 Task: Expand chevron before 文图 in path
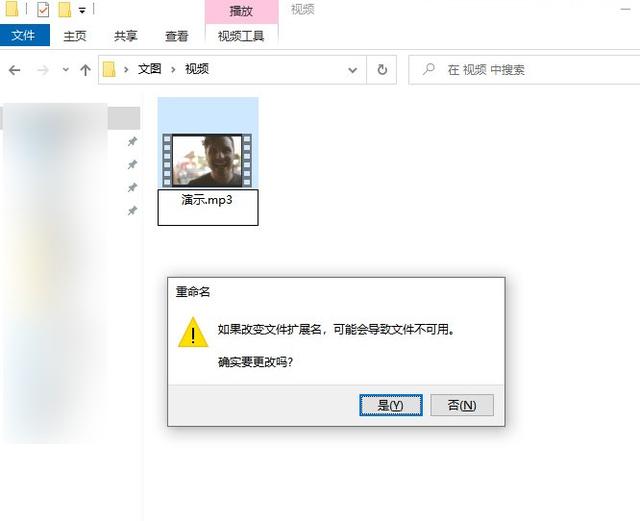click(126, 70)
